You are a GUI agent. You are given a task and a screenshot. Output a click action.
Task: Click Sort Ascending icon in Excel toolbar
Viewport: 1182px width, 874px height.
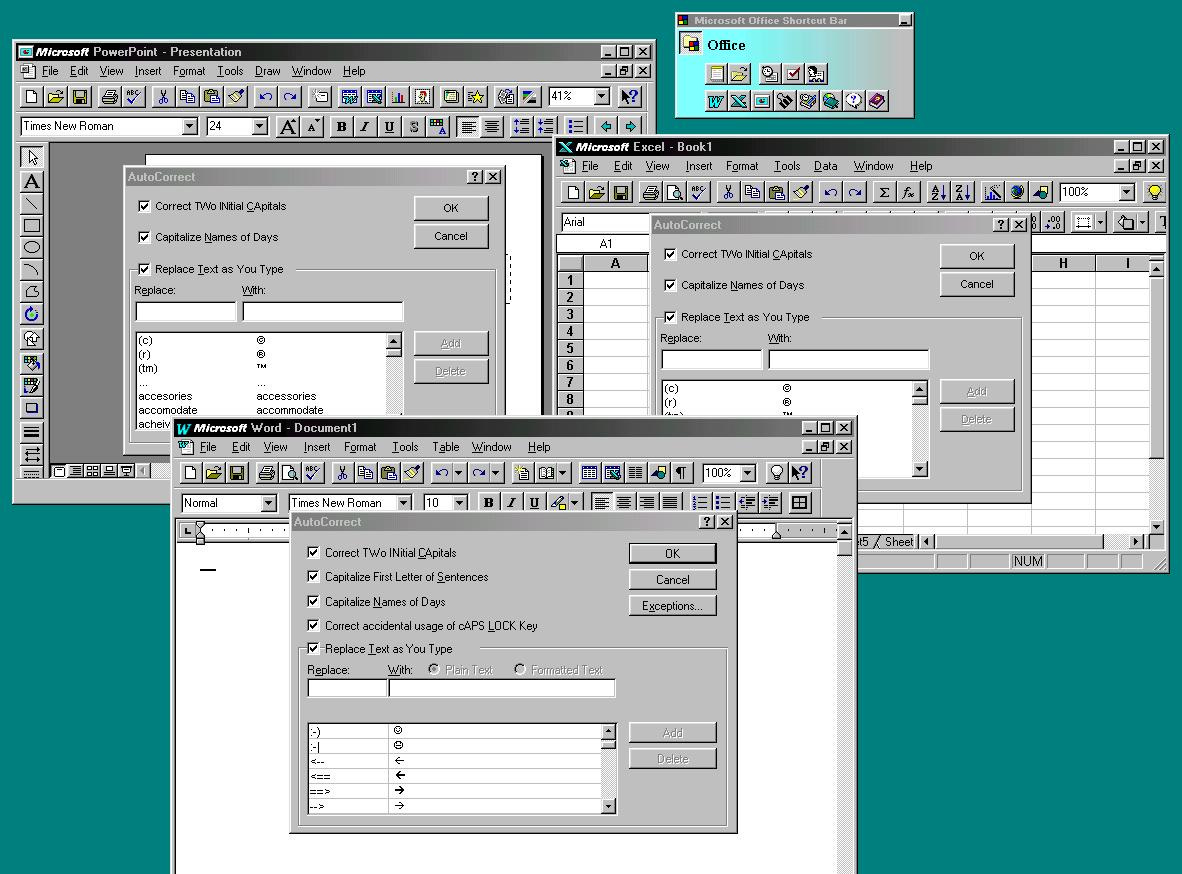[x=938, y=192]
